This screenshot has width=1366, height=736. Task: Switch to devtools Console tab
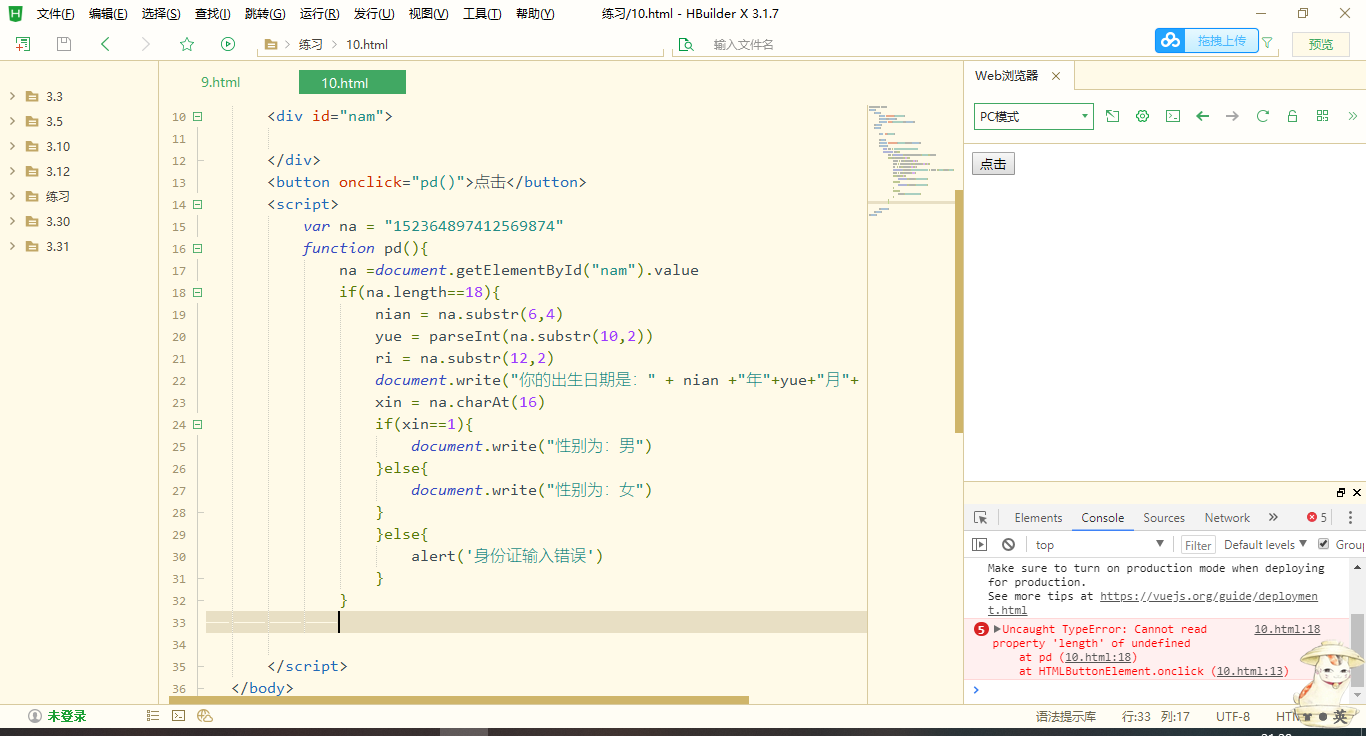[1103, 518]
